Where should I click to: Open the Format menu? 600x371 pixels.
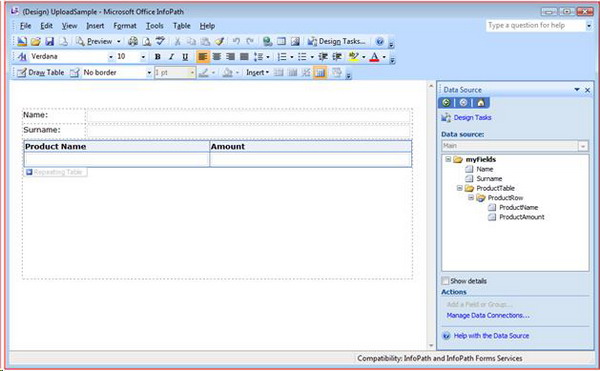click(x=125, y=26)
